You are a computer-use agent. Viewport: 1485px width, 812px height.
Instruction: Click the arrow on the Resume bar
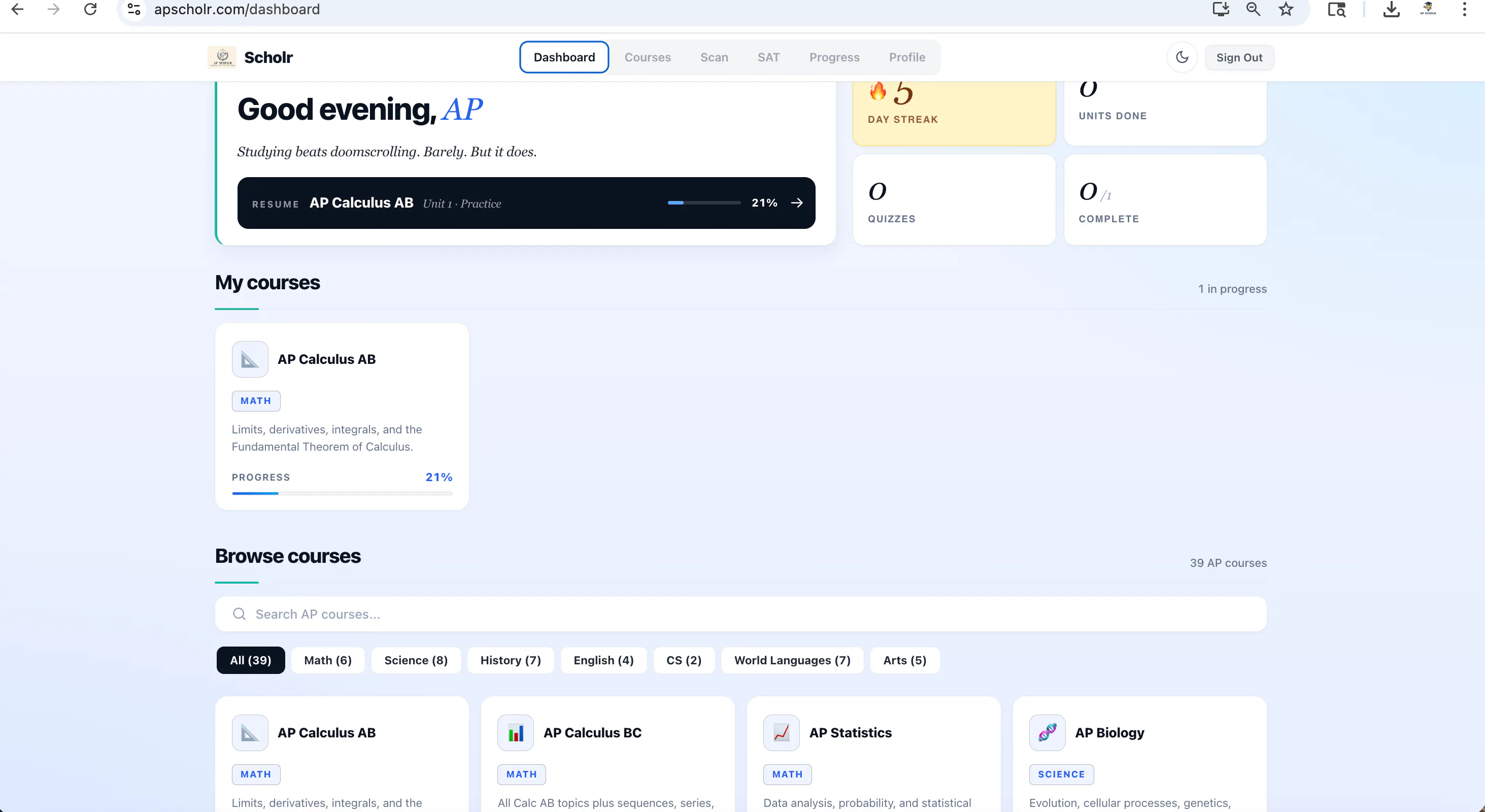click(x=797, y=203)
